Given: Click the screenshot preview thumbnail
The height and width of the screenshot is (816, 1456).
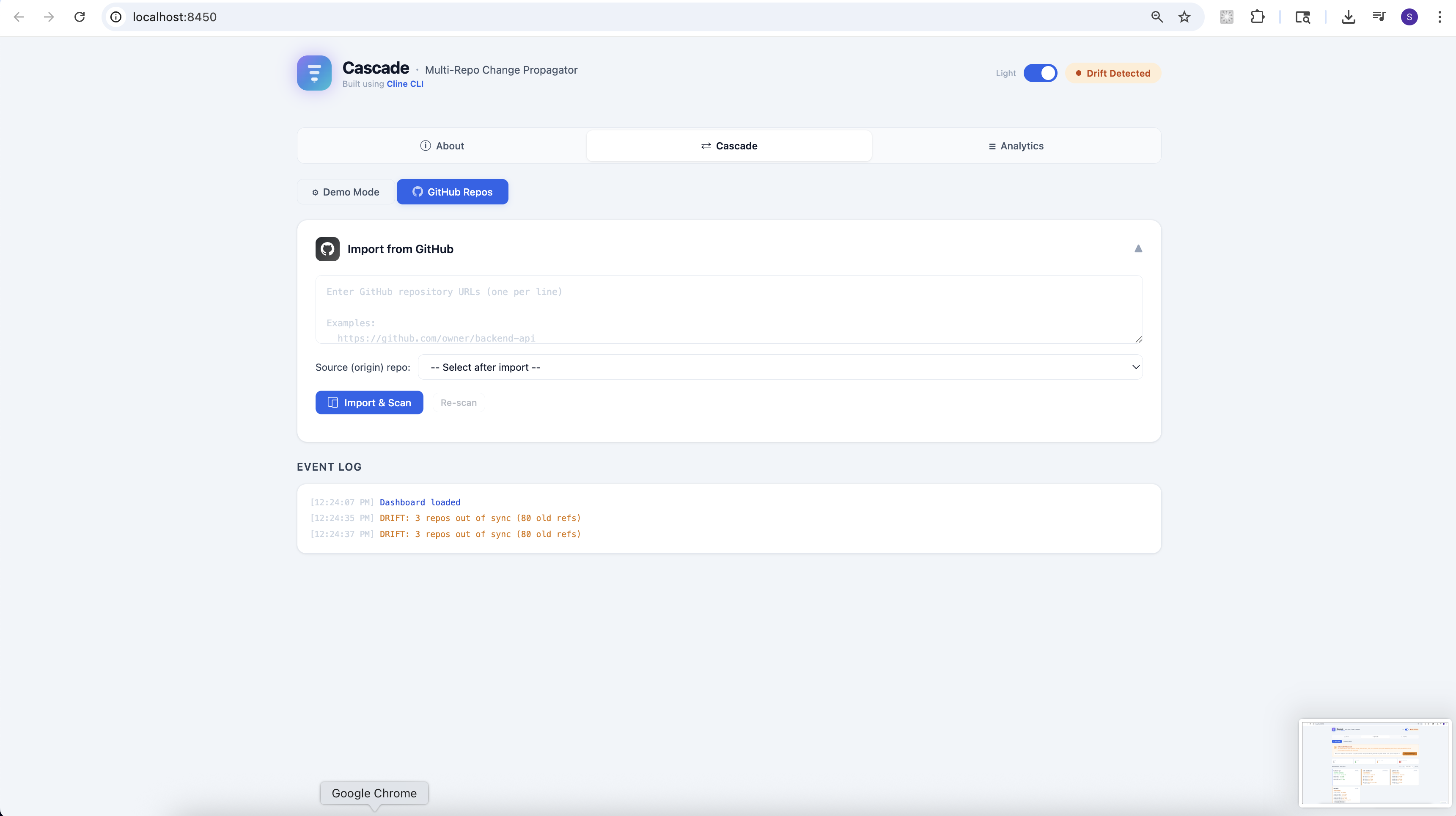Looking at the screenshot, I should tap(1374, 762).
